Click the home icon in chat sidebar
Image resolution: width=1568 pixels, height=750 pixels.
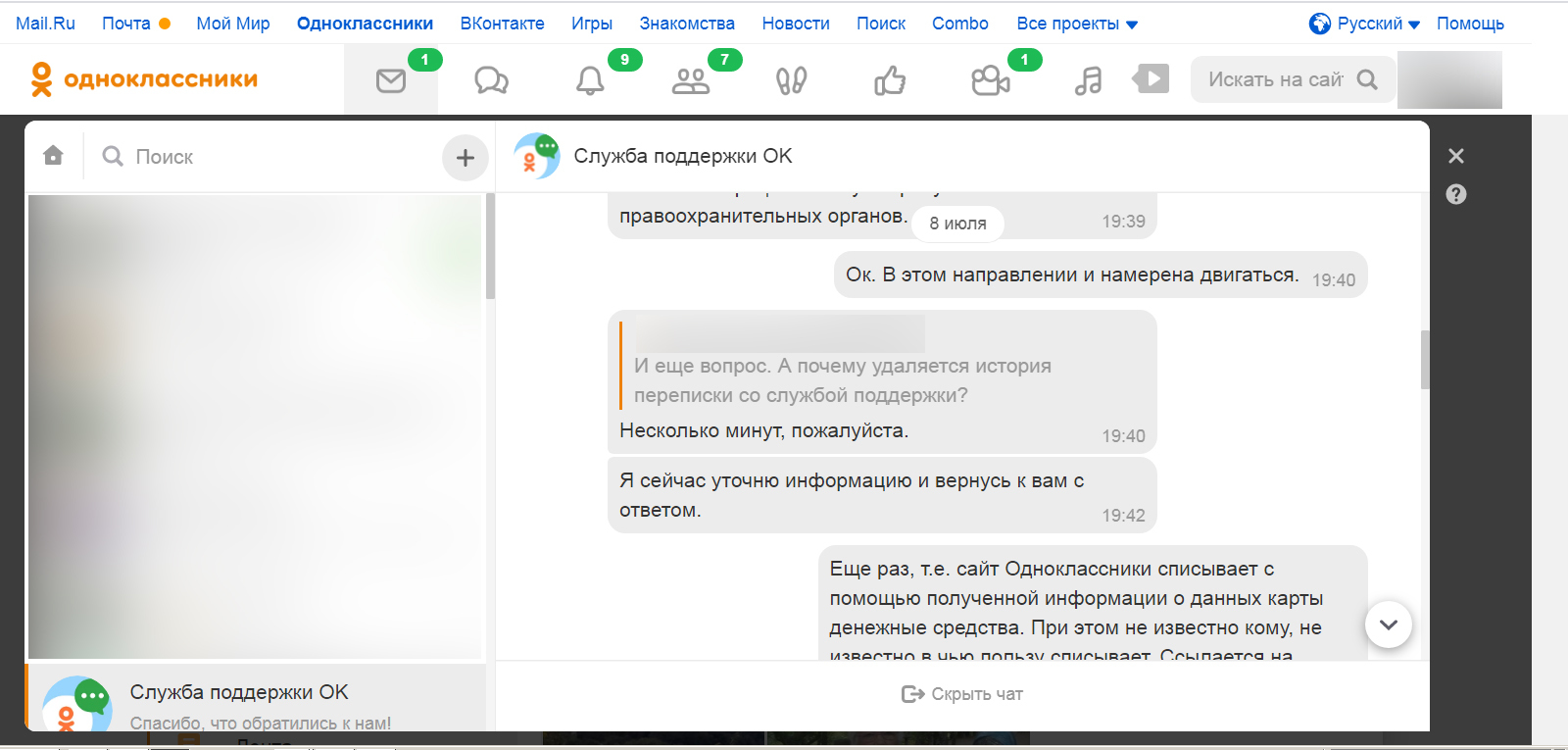pyautogui.click(x=54, y=156)
